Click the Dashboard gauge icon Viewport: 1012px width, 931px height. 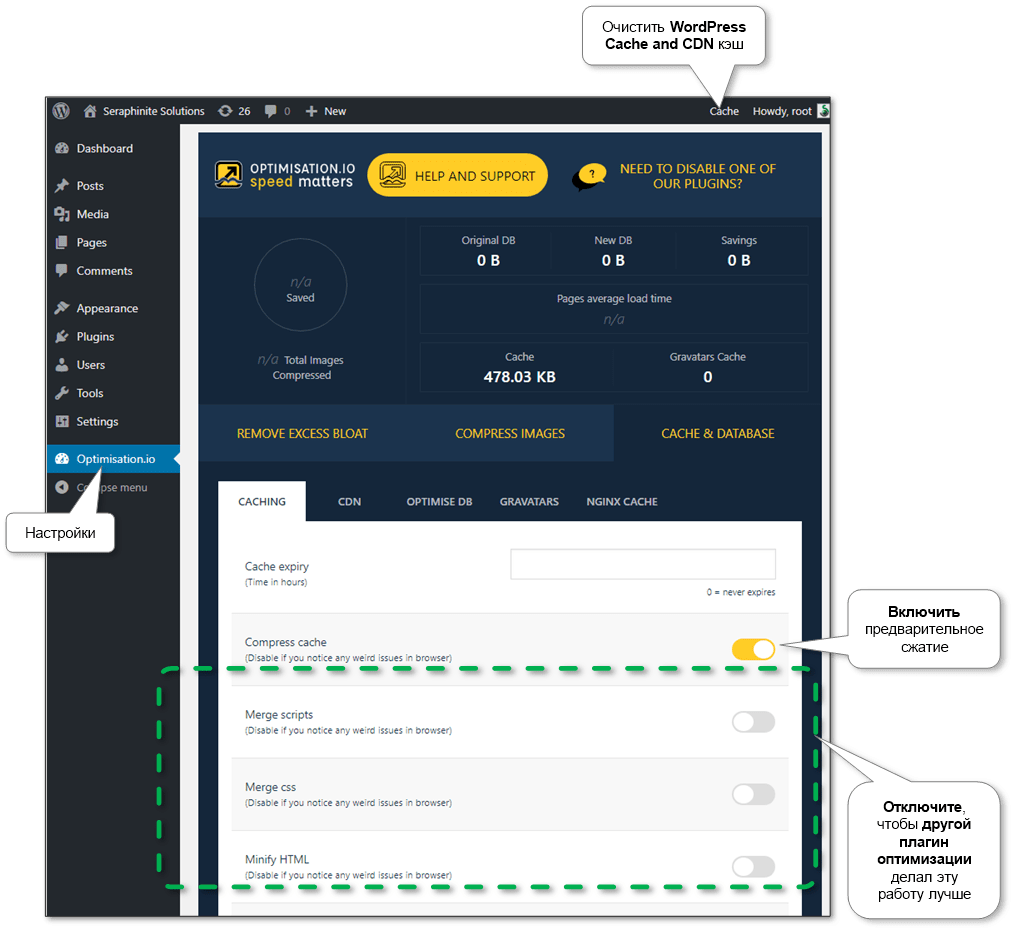[x=62, y=148]
